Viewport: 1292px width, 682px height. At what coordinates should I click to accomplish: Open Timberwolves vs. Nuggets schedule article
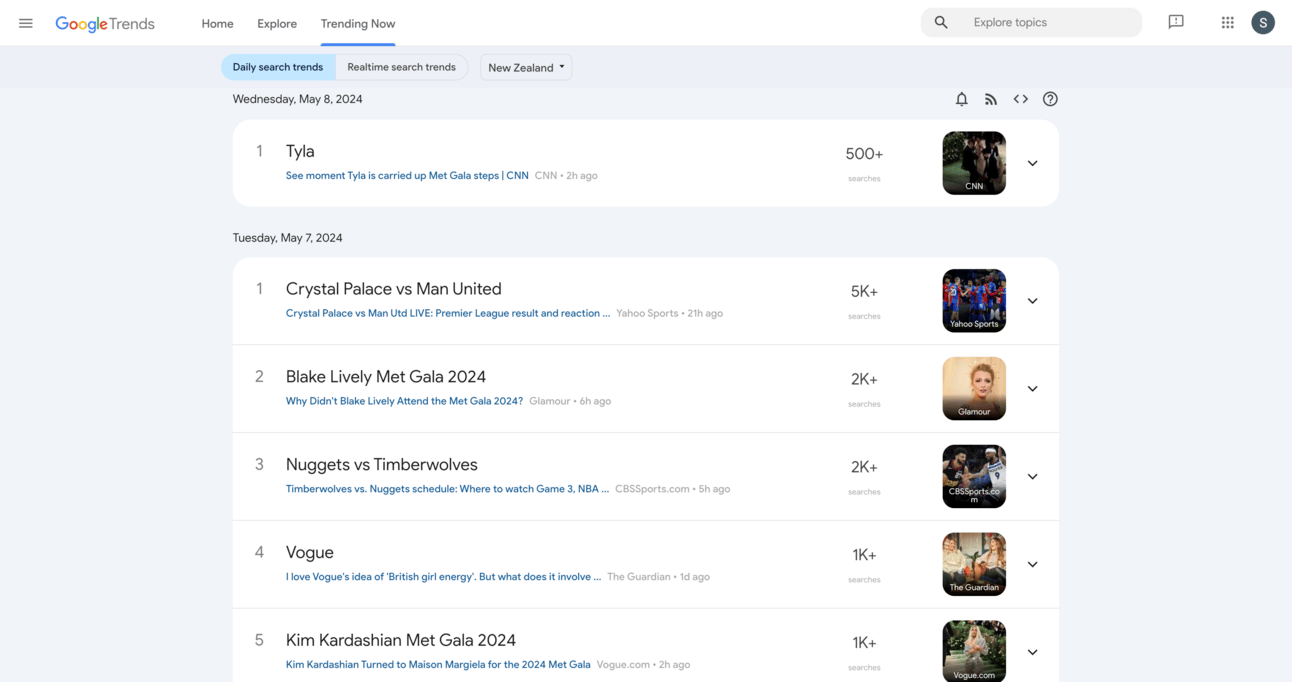(447, 489)
